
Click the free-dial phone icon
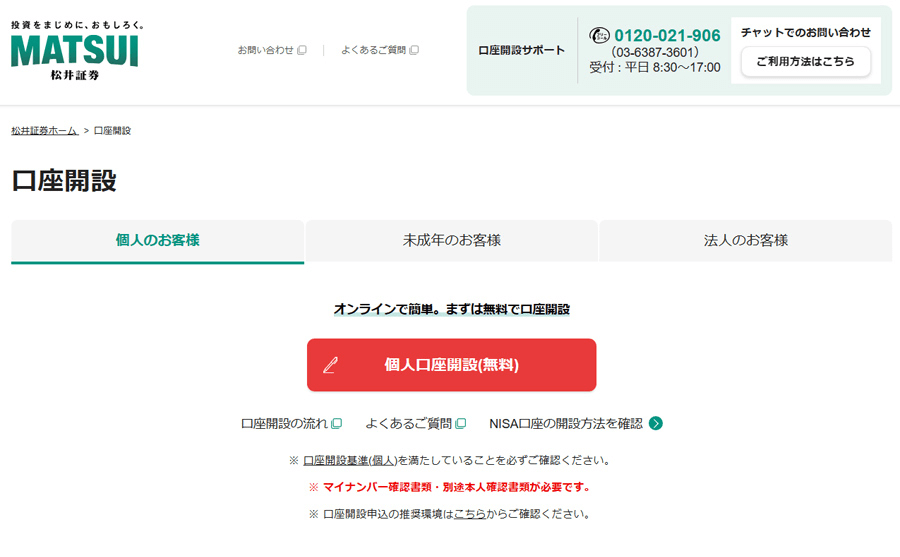coord(599,36)
